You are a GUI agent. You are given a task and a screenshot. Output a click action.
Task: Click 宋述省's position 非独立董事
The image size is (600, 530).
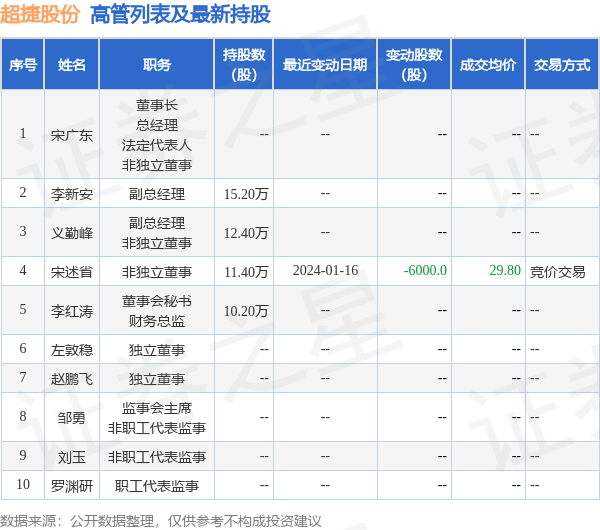[x=157, y=272]
